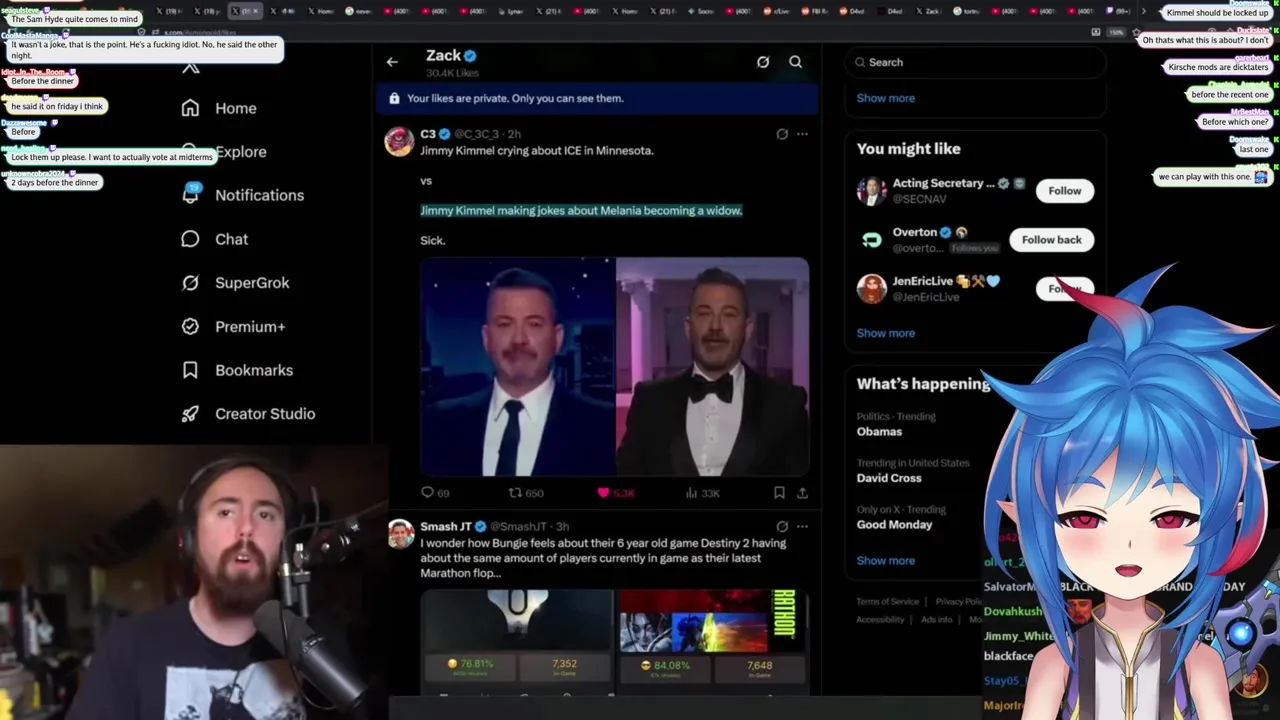Open the Ads info footer link
Image resolution: width=1280 pixels, height=720 pixels.
(x=936, y=620)
